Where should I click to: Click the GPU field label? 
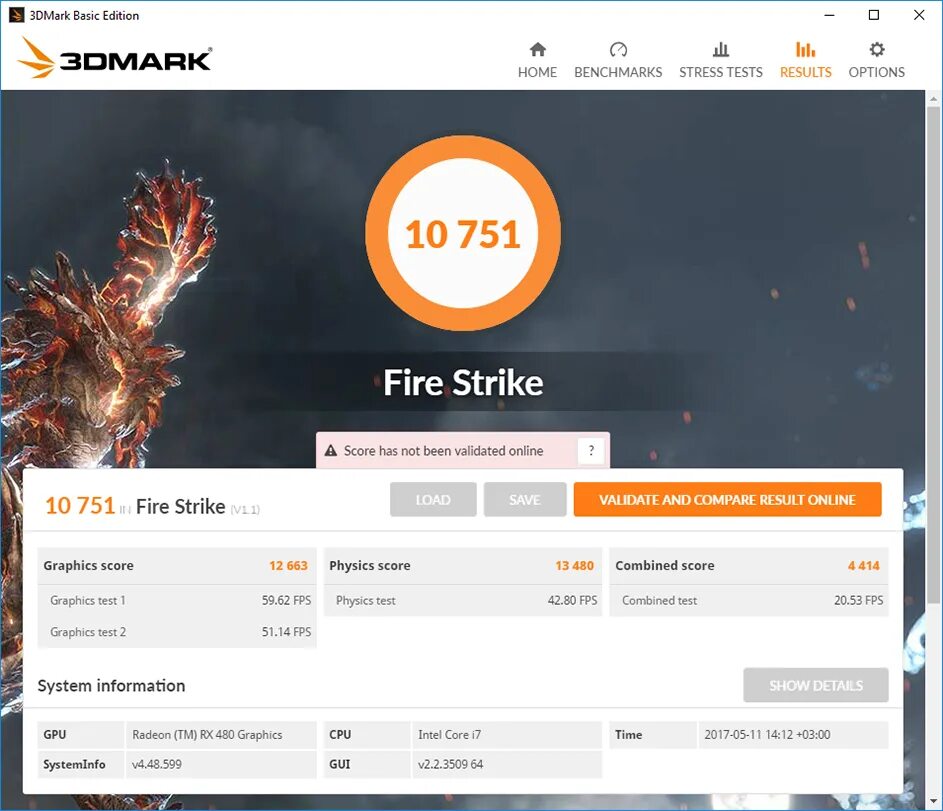point(55,735)
